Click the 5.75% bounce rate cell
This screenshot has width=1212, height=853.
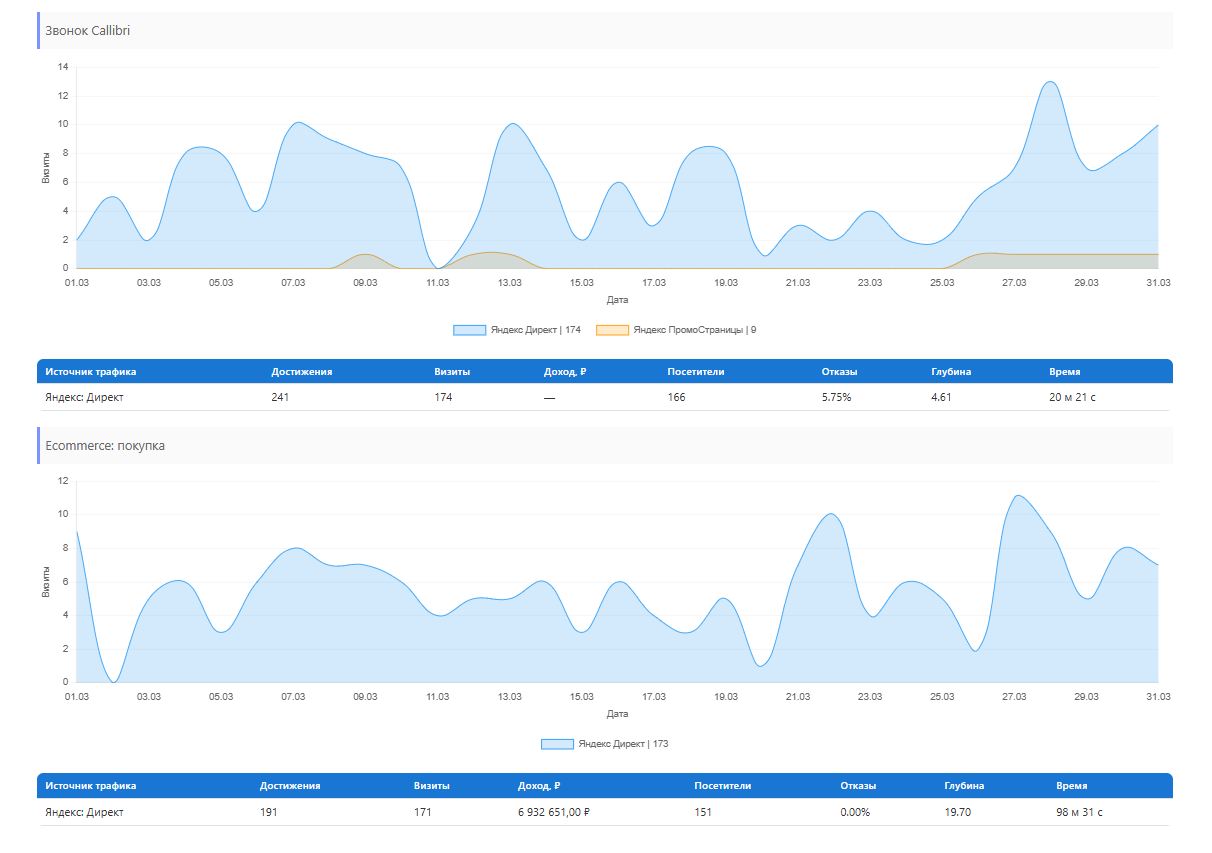click(836, 398)
